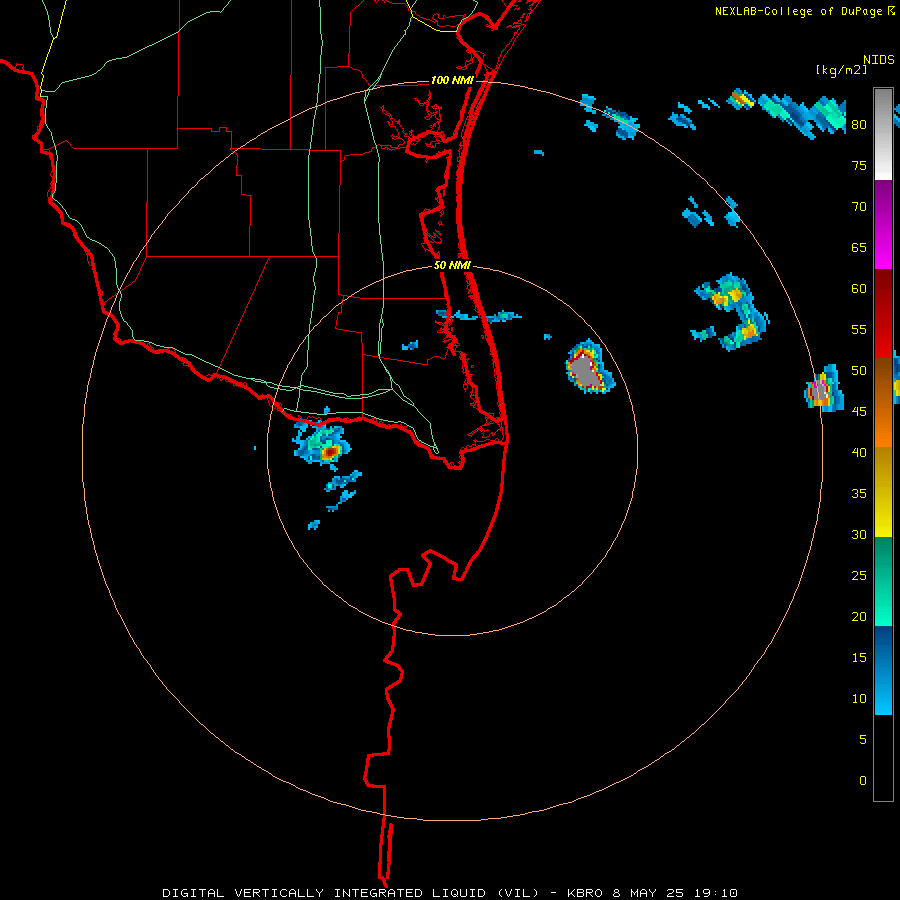900x900 pixels.
Task: Click the NIDS label above color scale
Action: (x=879, y=60)
